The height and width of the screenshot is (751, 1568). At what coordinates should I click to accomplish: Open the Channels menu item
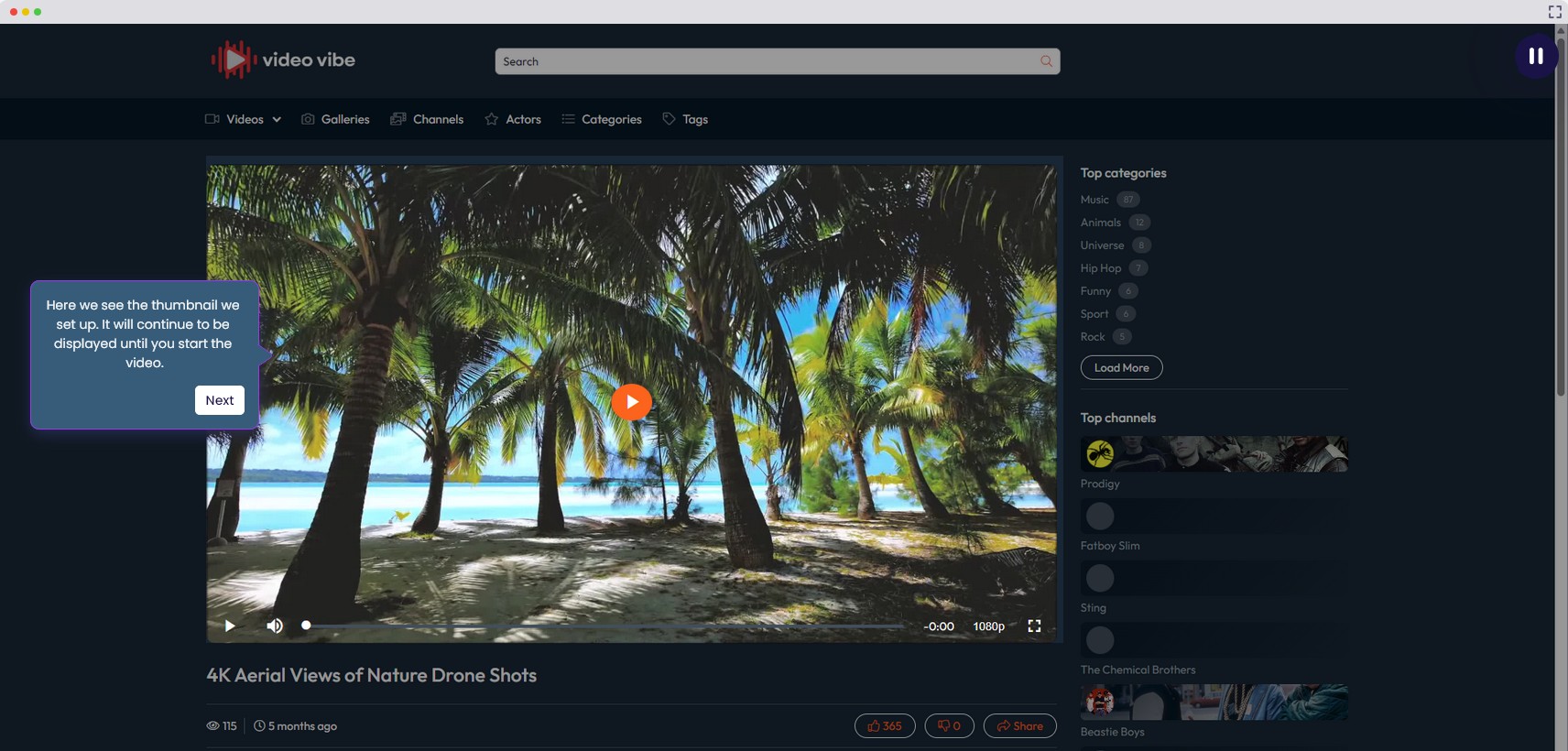pyautogui.click(x=427, y=120)
